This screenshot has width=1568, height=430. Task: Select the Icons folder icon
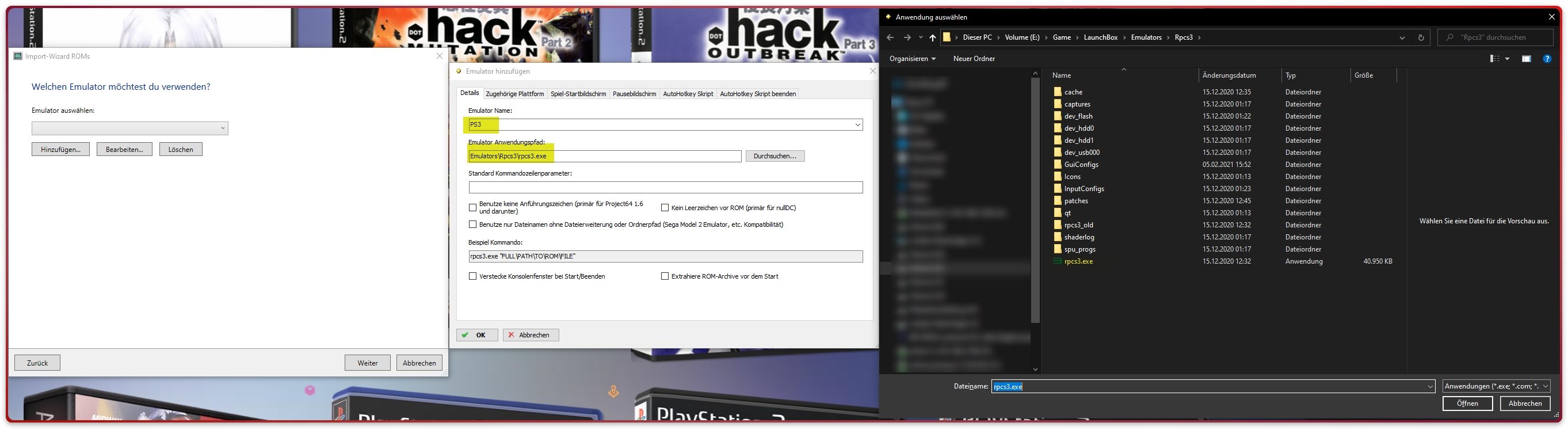tap(1058, 177)
